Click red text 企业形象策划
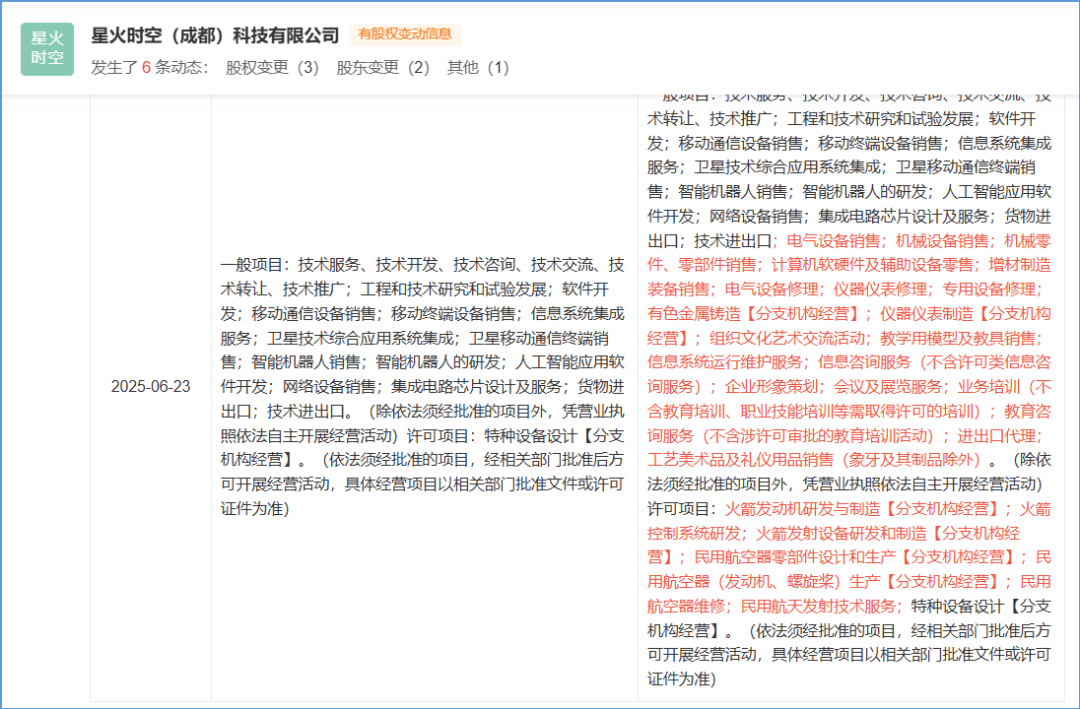1080x709 pixels. coord(773,387)
